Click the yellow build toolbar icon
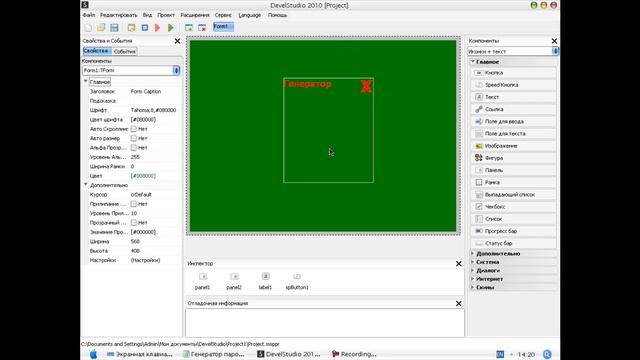This screenshot has width=640, height=360. [131, 28]
